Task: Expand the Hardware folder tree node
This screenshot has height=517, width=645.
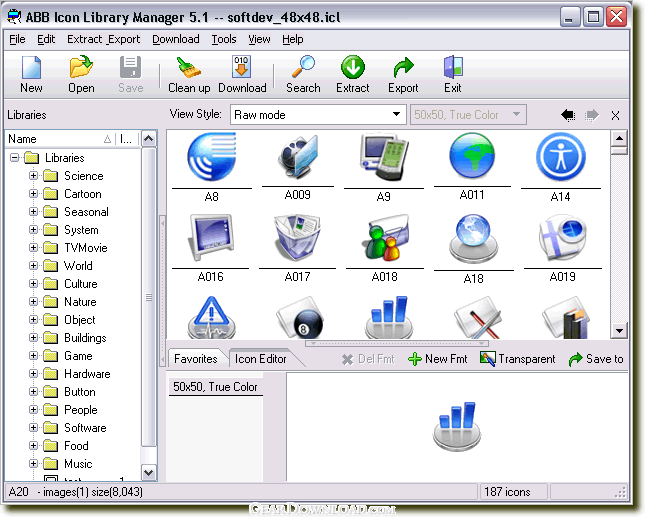Action: click(33, 374)
